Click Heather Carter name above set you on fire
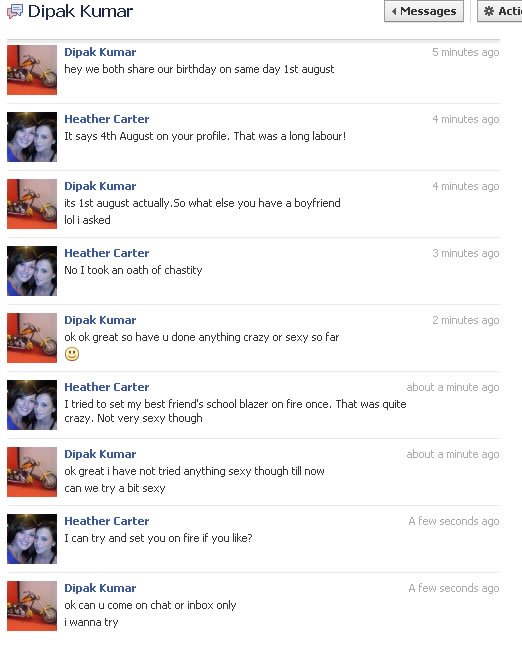Screen dimensions: 522x651 (107, 521)
